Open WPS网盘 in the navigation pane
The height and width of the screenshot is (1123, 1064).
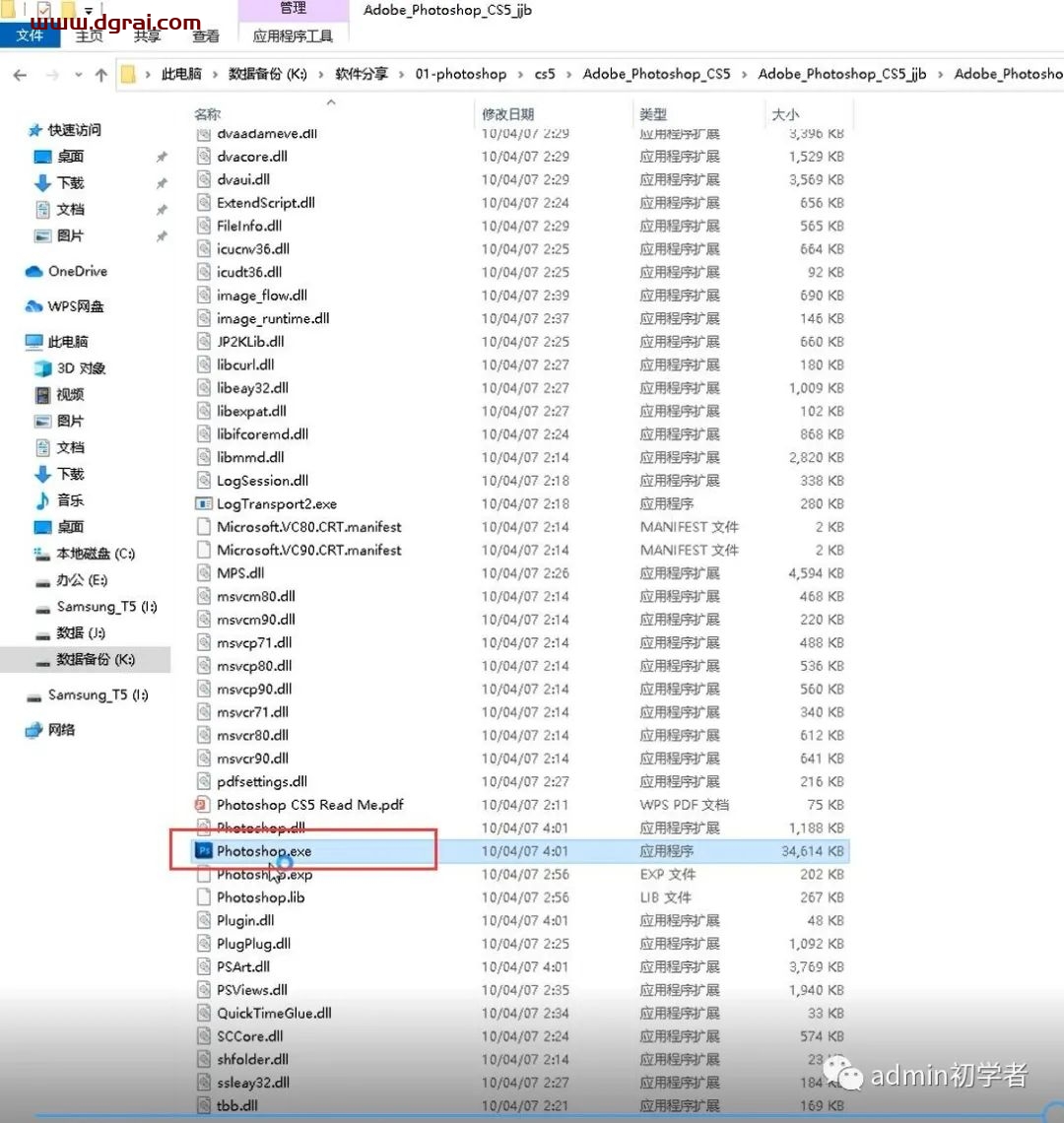[x=75, y=306]
